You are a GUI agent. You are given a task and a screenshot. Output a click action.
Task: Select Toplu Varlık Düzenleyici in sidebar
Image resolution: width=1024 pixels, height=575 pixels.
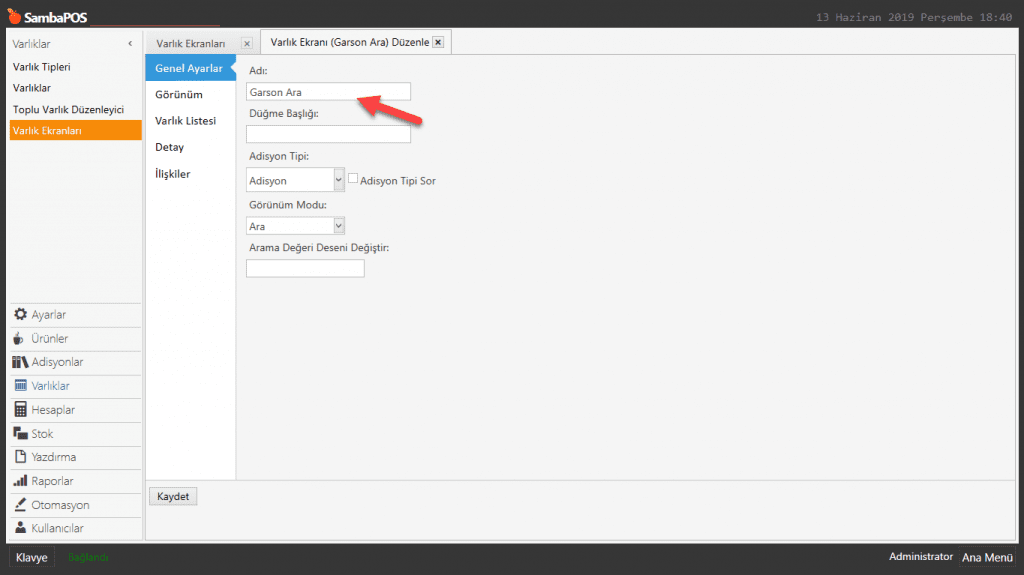pos(67,110)
